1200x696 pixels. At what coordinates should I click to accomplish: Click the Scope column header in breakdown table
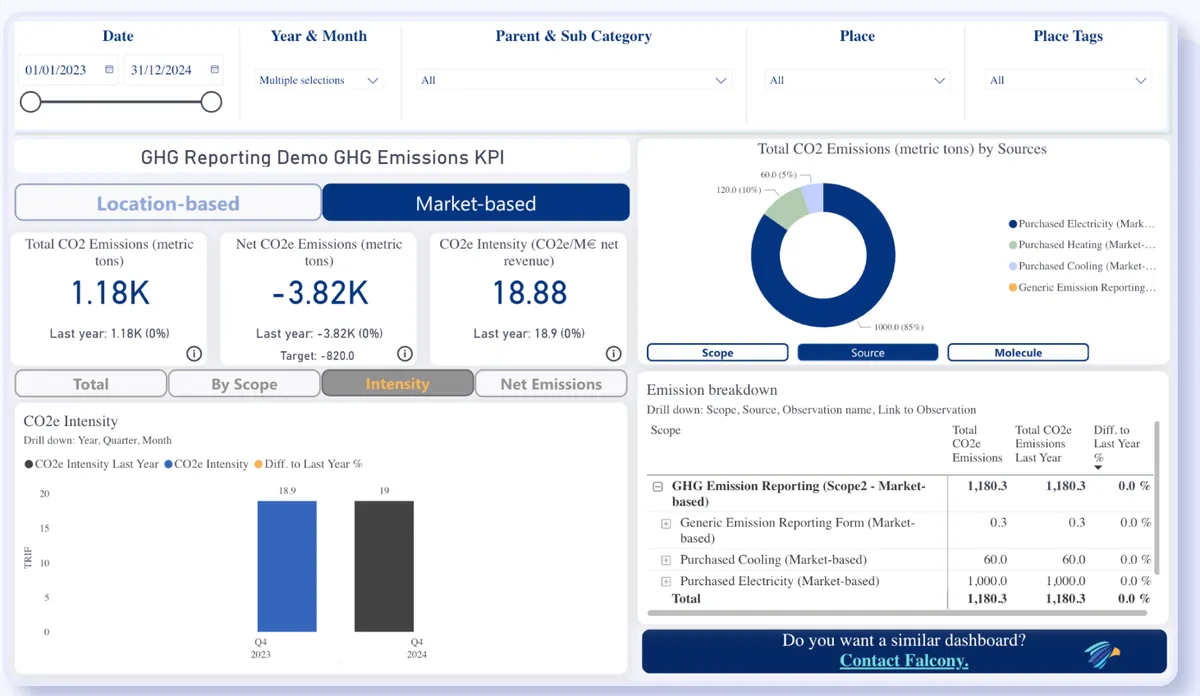coord(665,430)
